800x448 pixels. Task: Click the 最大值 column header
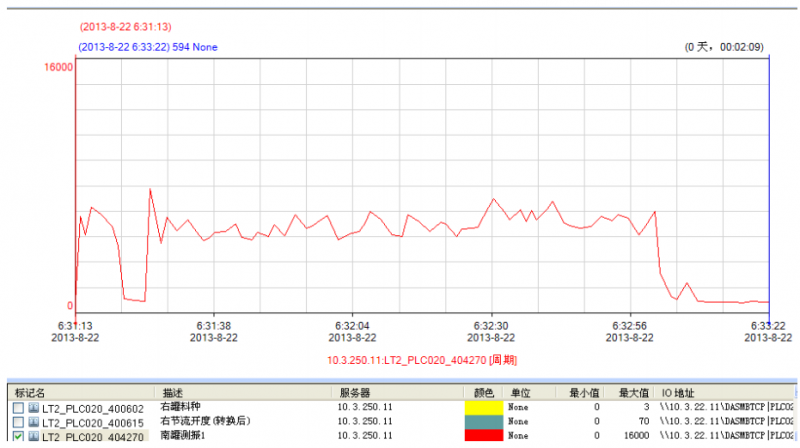coord(634,393)
